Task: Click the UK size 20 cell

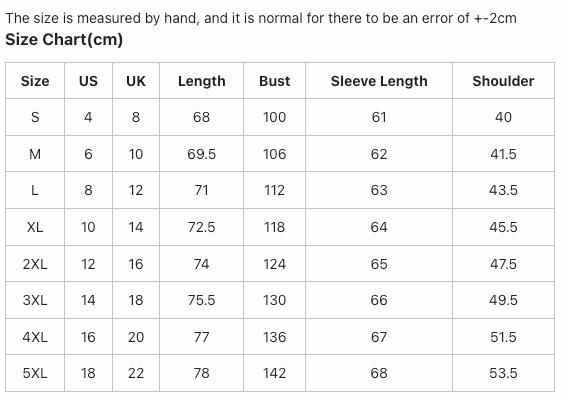Action: pyautogui.click(x=136, y=337)
